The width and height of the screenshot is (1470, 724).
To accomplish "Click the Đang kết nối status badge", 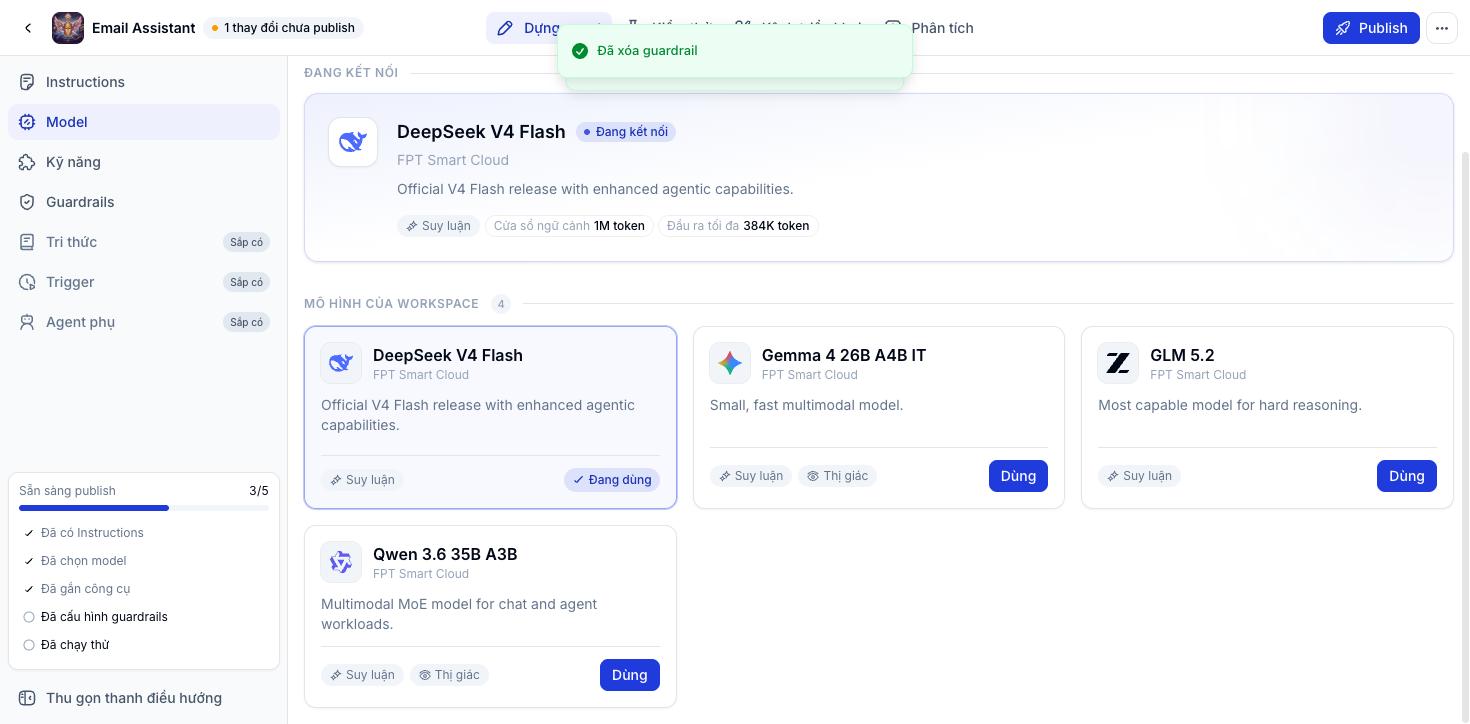I will [x=626, y=132].
